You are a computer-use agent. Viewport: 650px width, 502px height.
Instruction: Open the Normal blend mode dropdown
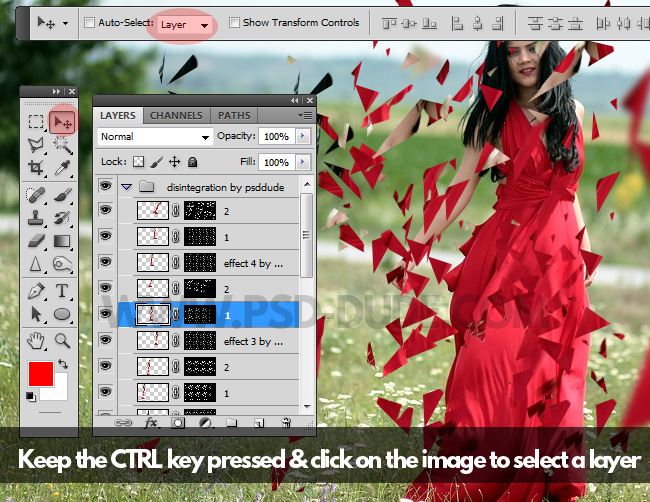[155, 136]
